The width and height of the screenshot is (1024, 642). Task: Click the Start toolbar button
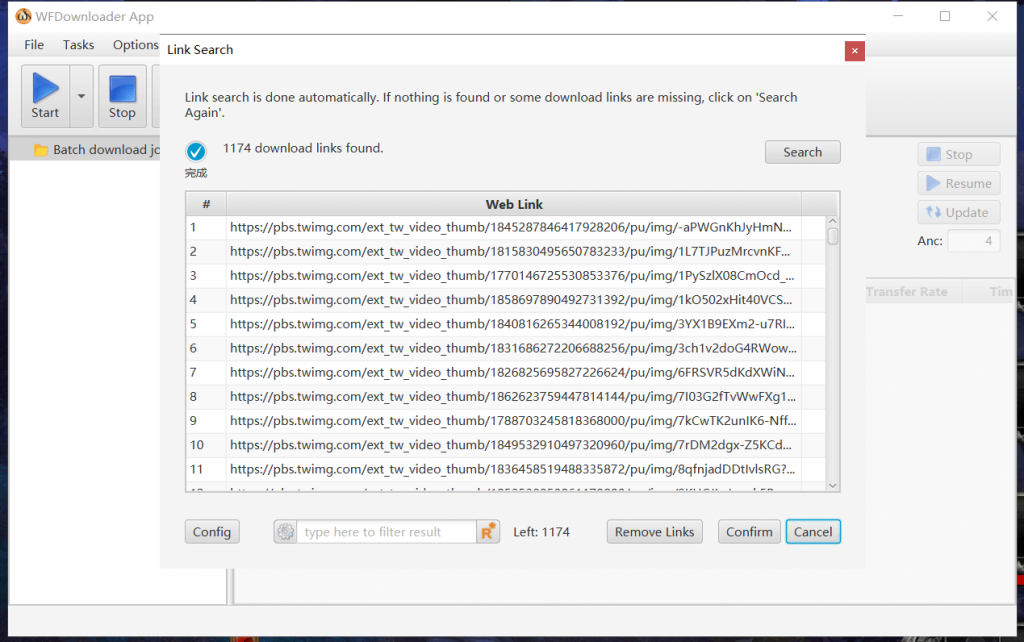[45, 96]
